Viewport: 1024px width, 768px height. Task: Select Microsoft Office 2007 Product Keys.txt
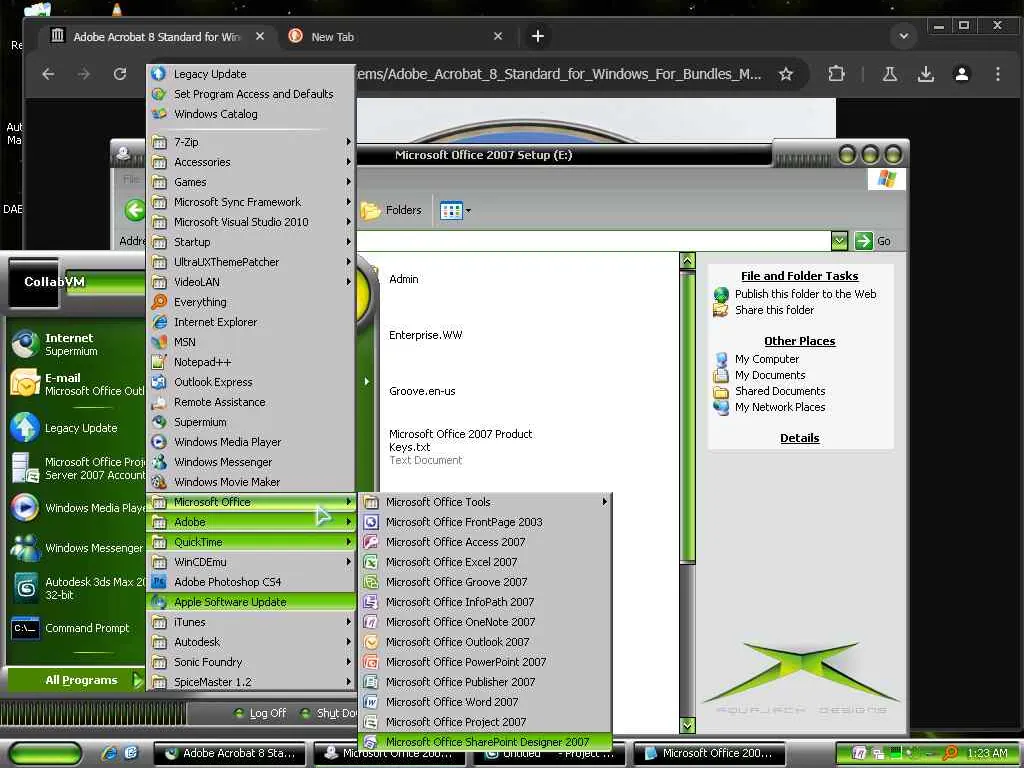coord(460,440)
